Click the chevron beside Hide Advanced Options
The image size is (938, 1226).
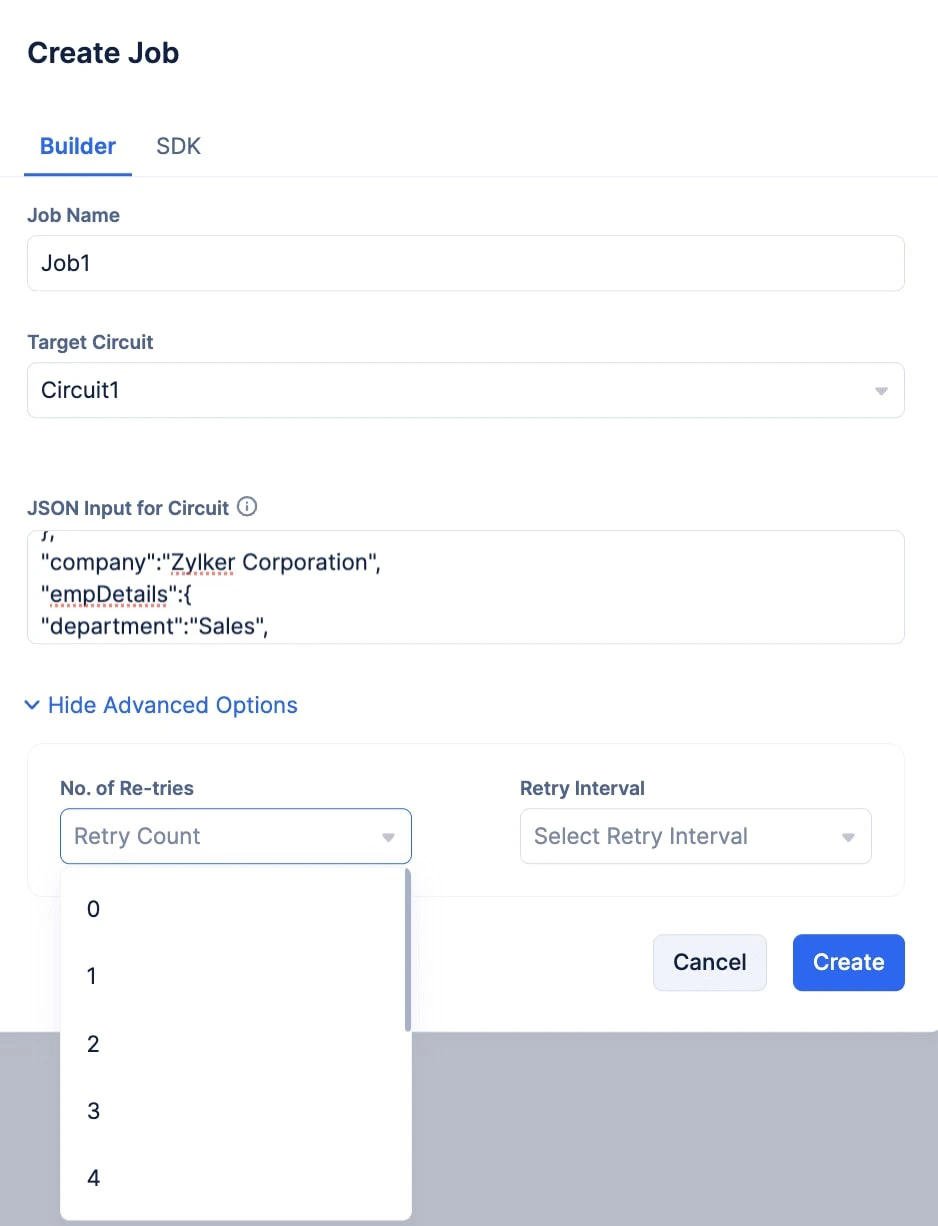[x=32, y=706]
